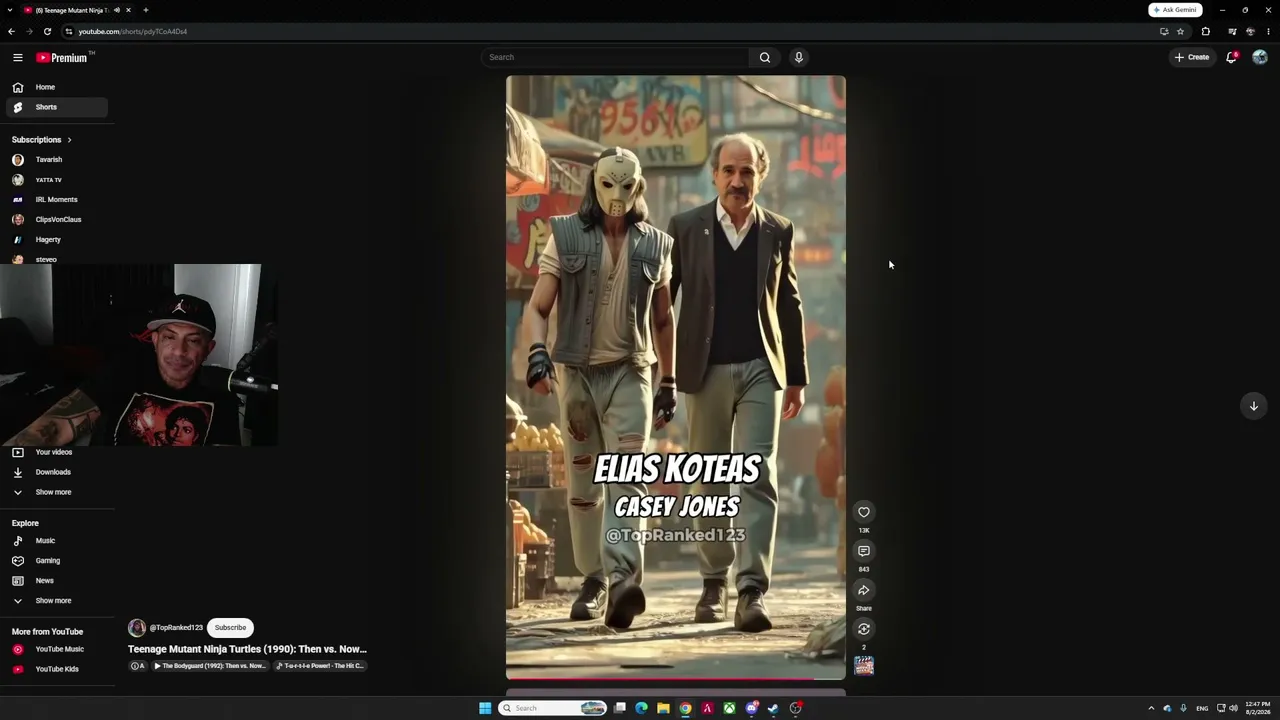
Task: Go back in browser history
Action: point(11,31)
